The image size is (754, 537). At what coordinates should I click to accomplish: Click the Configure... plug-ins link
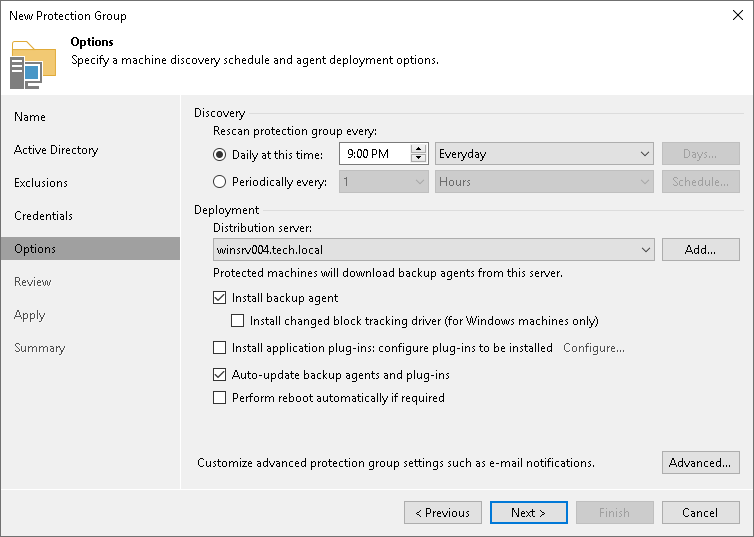click(x=594, y=348)
